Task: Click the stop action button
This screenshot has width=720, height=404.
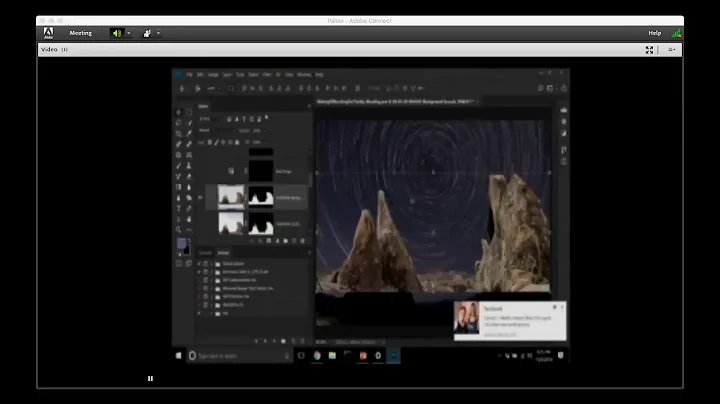Action: [x=256, y=341]
